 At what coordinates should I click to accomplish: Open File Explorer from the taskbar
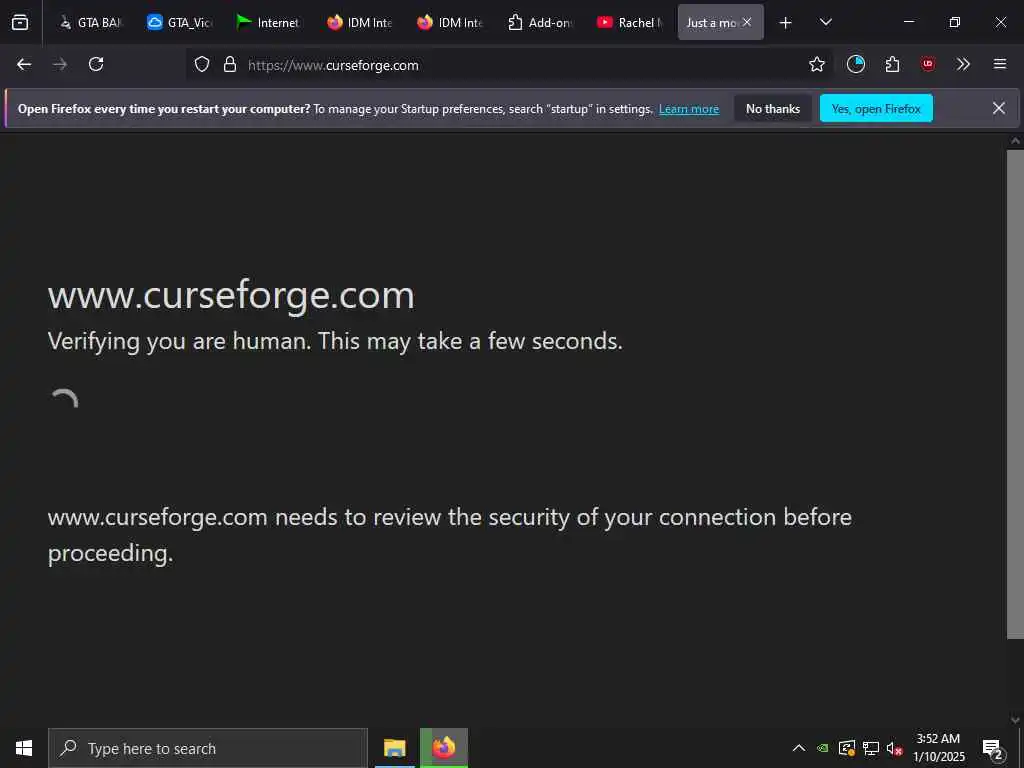point(394,748)
